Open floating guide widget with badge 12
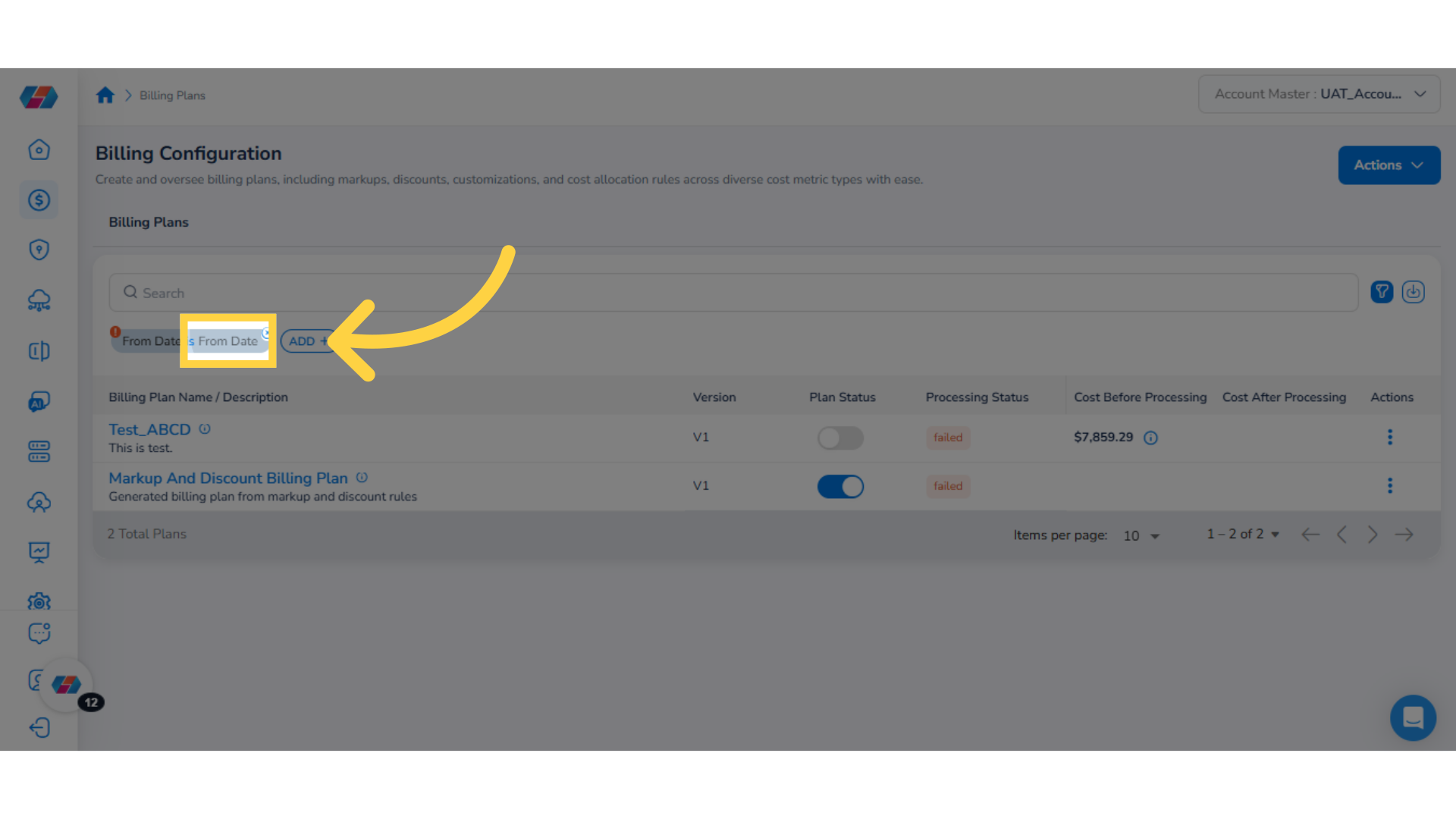This screenshot has height=819, width=1456. 67,685
